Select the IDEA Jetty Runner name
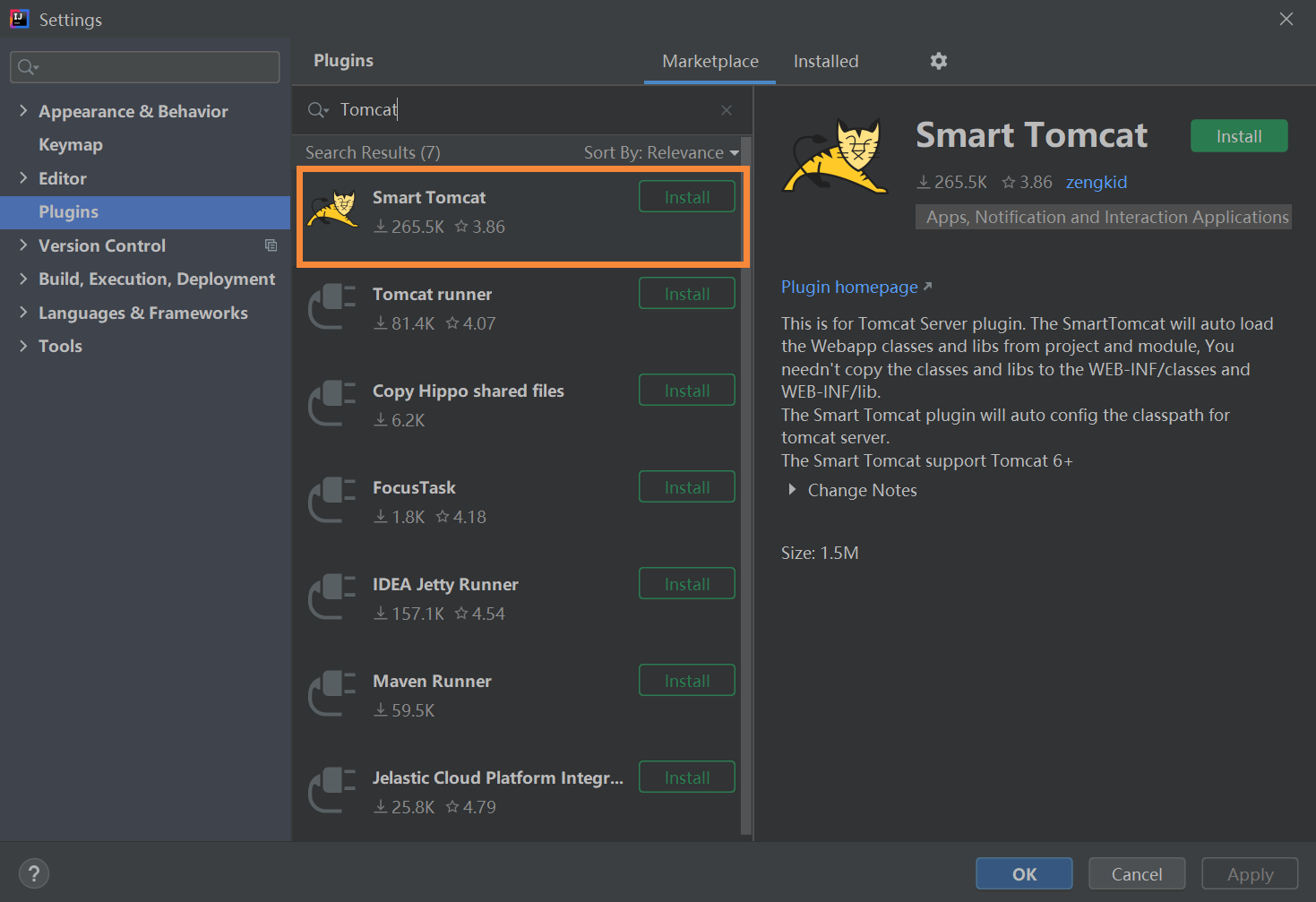1316x902 pixels. [445, 584]
